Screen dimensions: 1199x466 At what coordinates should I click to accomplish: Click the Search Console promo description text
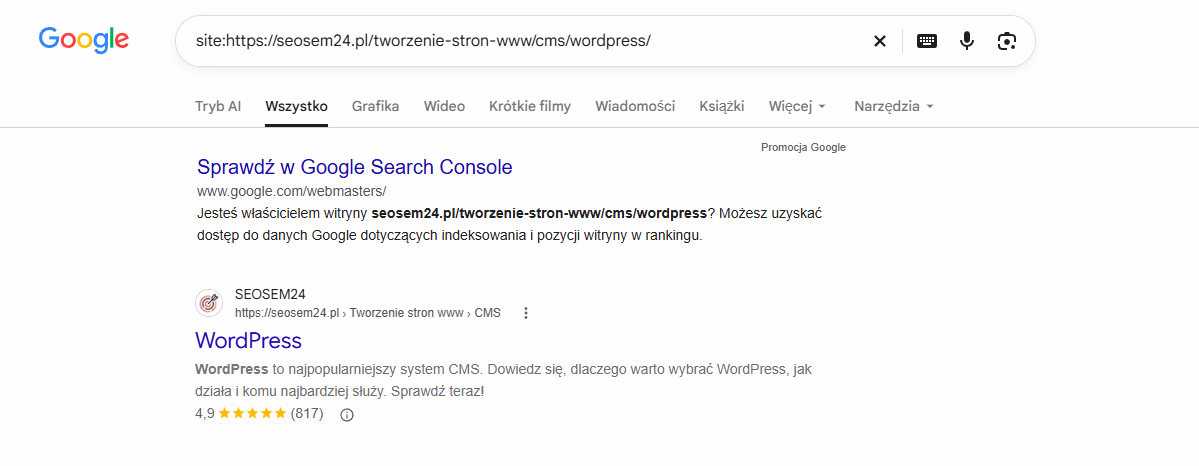(x=509, y=224)
